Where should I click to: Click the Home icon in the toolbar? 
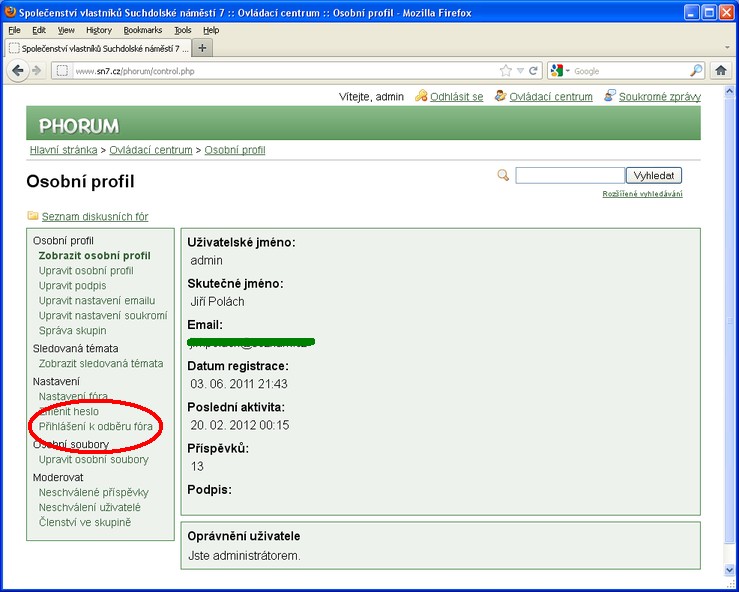tap(721, 70)
